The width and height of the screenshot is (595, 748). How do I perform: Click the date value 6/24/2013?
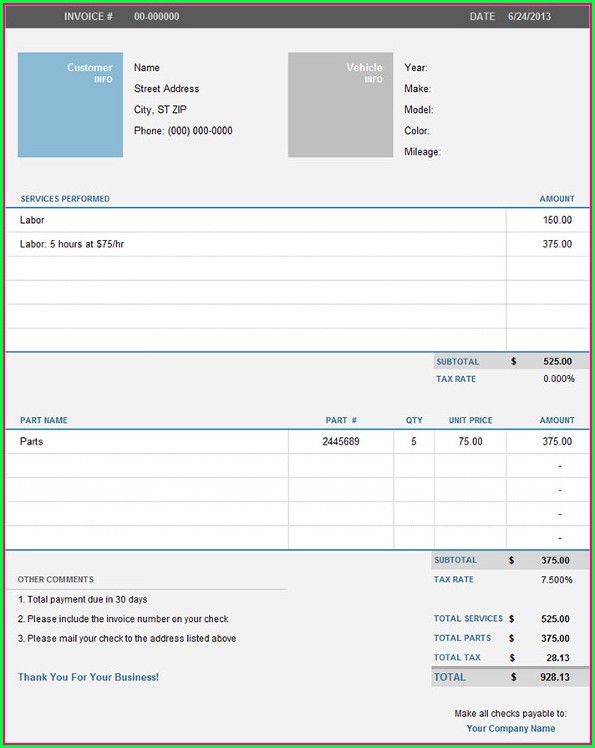click(529, 16)
